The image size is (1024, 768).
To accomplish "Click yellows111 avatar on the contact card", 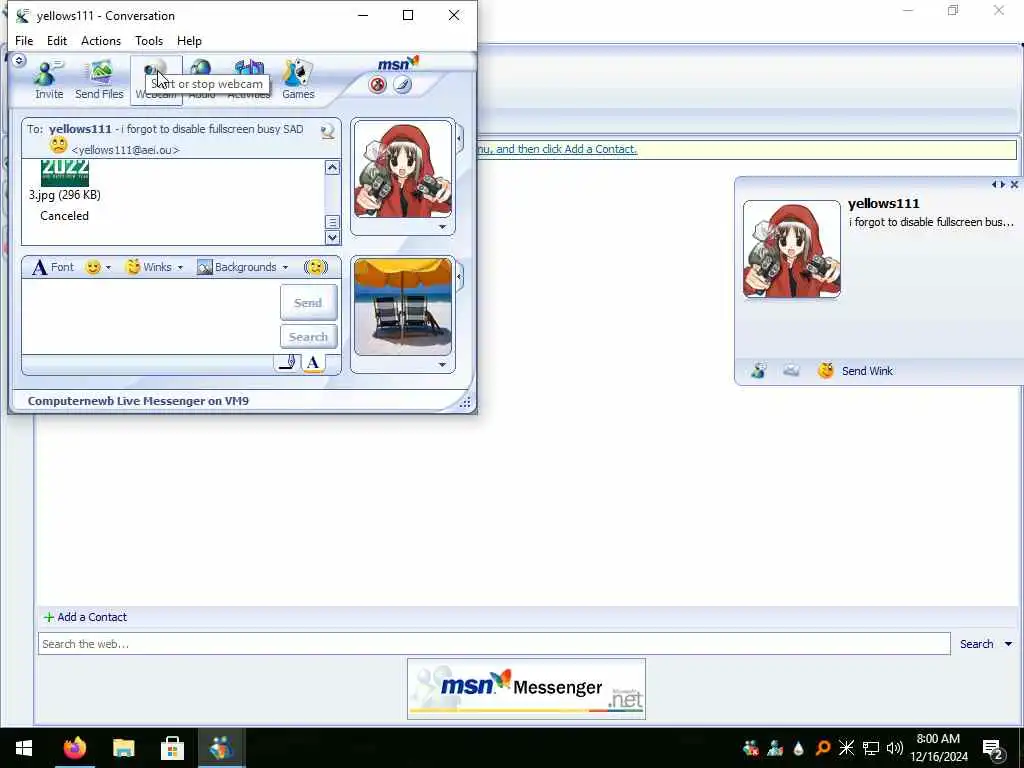I will click(792, 249).
